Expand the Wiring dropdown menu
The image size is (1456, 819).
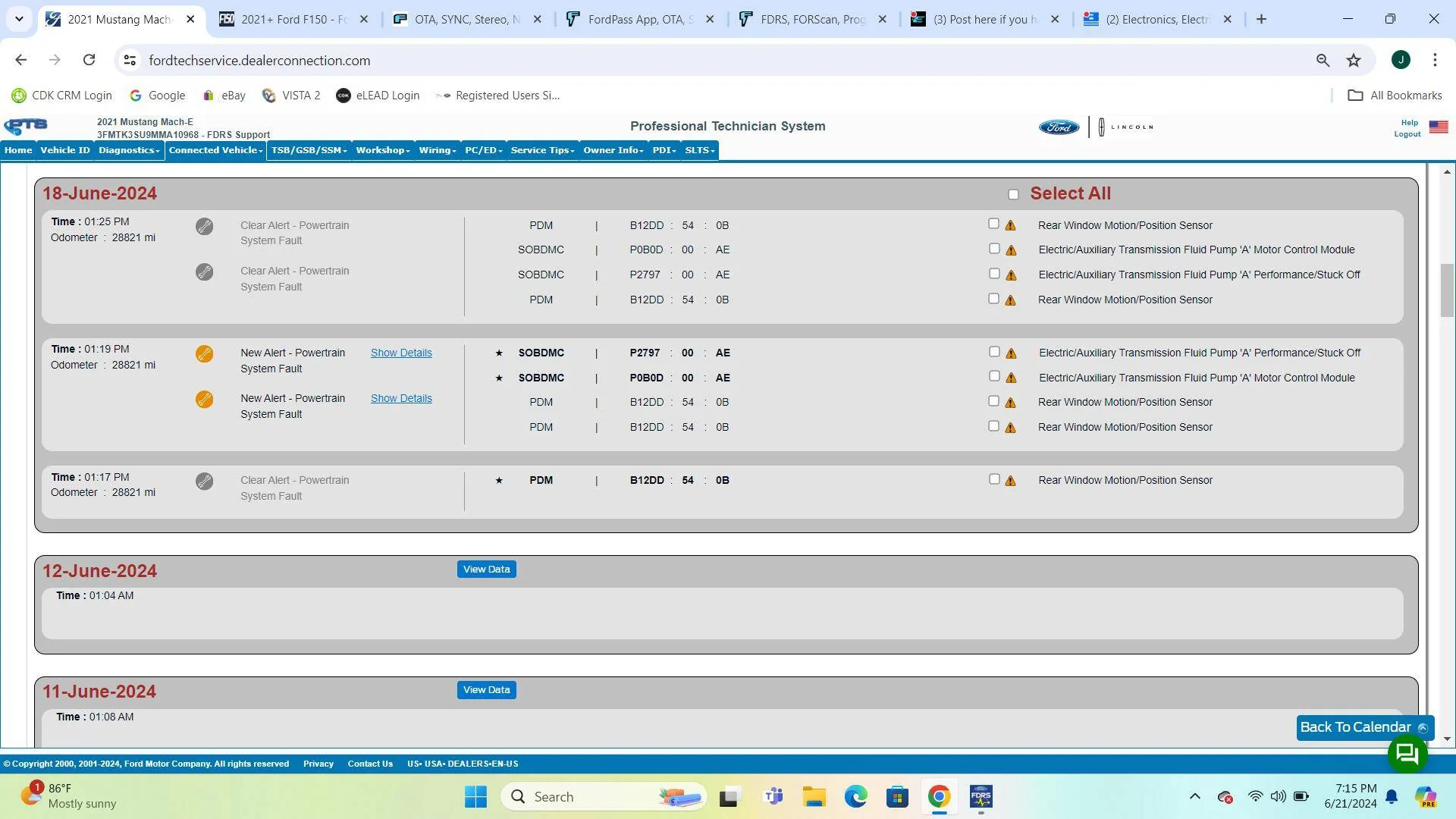tap(438, 150)
